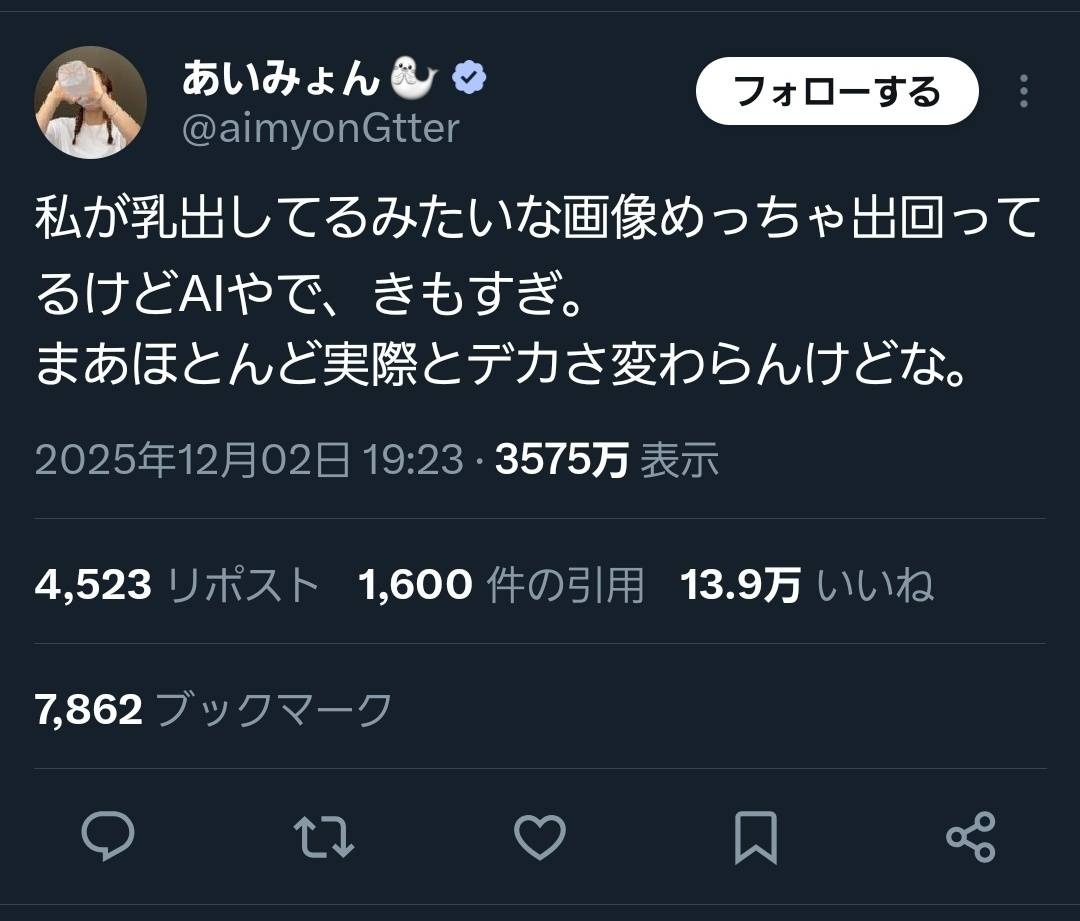Click the @aimyonGtter handle
Screen dimensions: 1080x921
(320, 128)
